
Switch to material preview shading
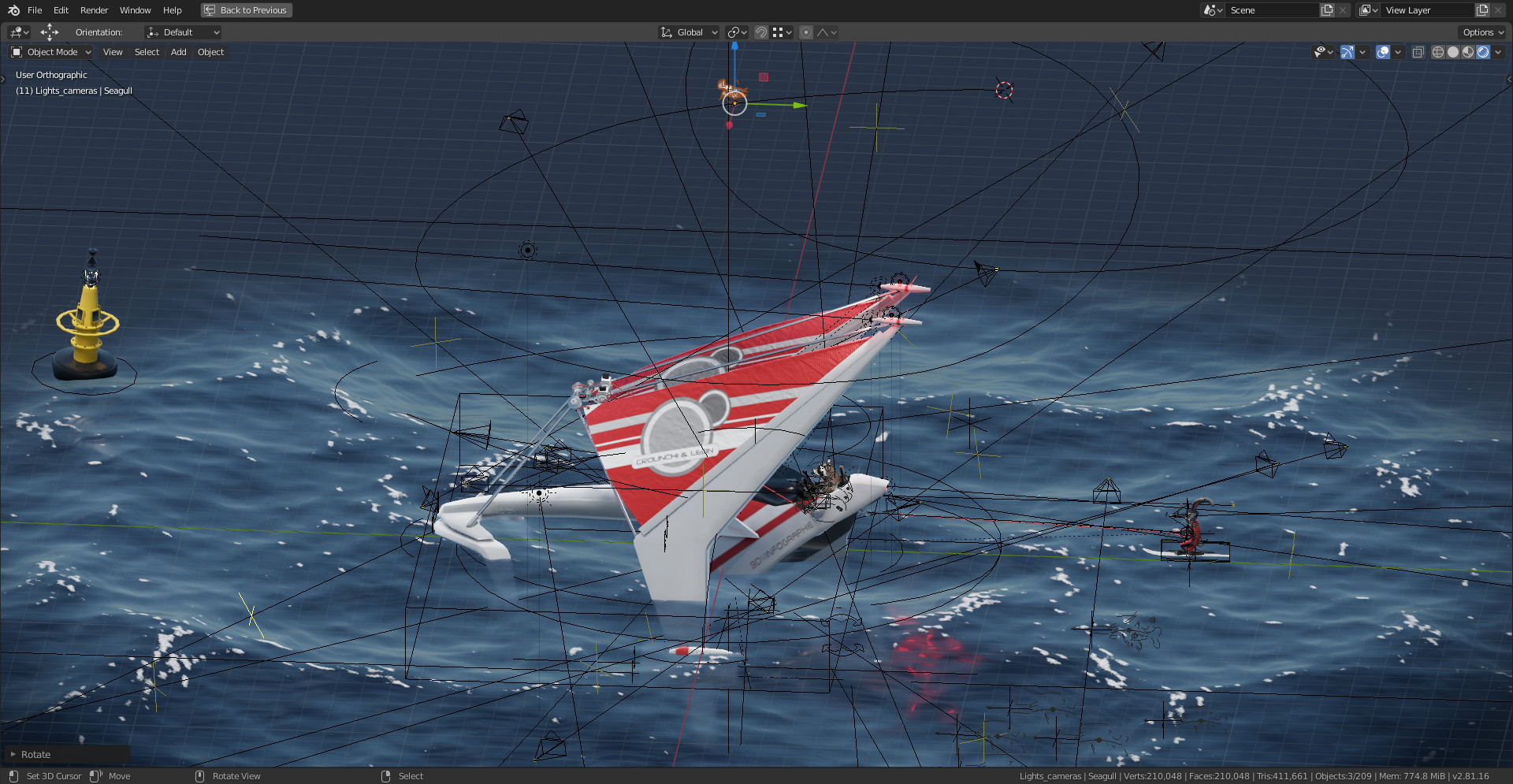tap(1468, 52)
